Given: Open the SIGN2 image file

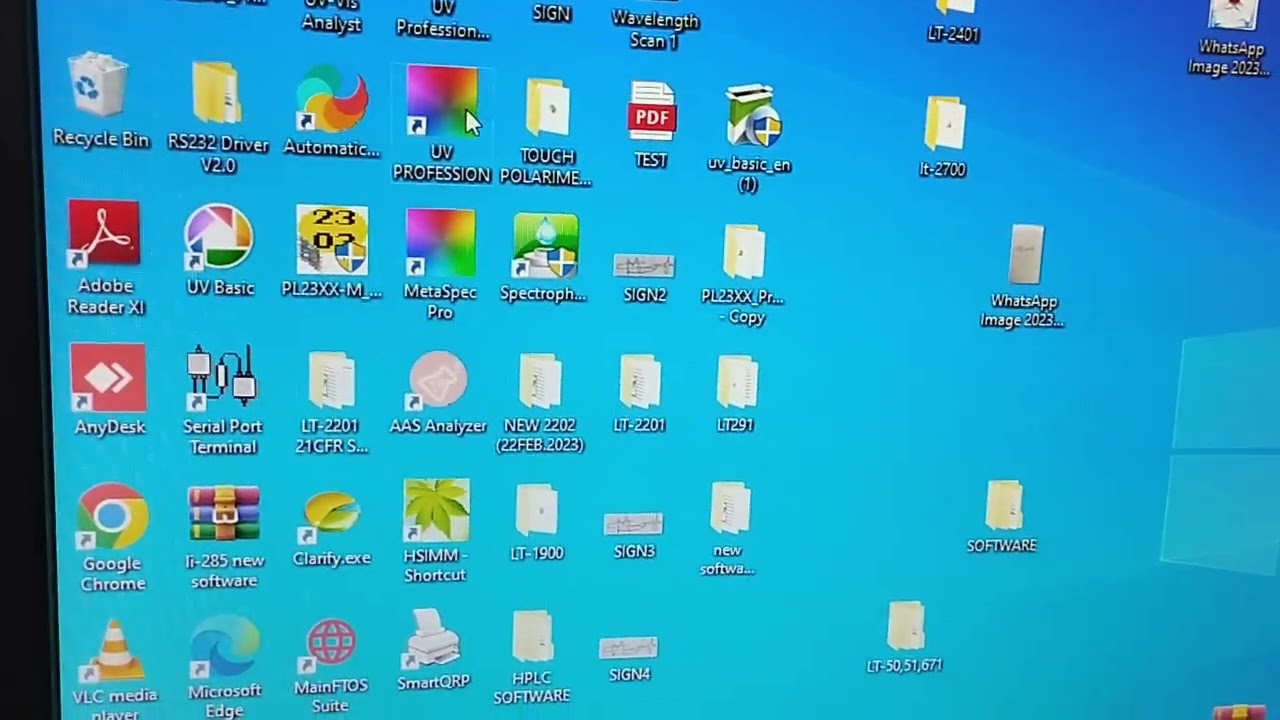Looking at the screenshot, I should [644, 266].
